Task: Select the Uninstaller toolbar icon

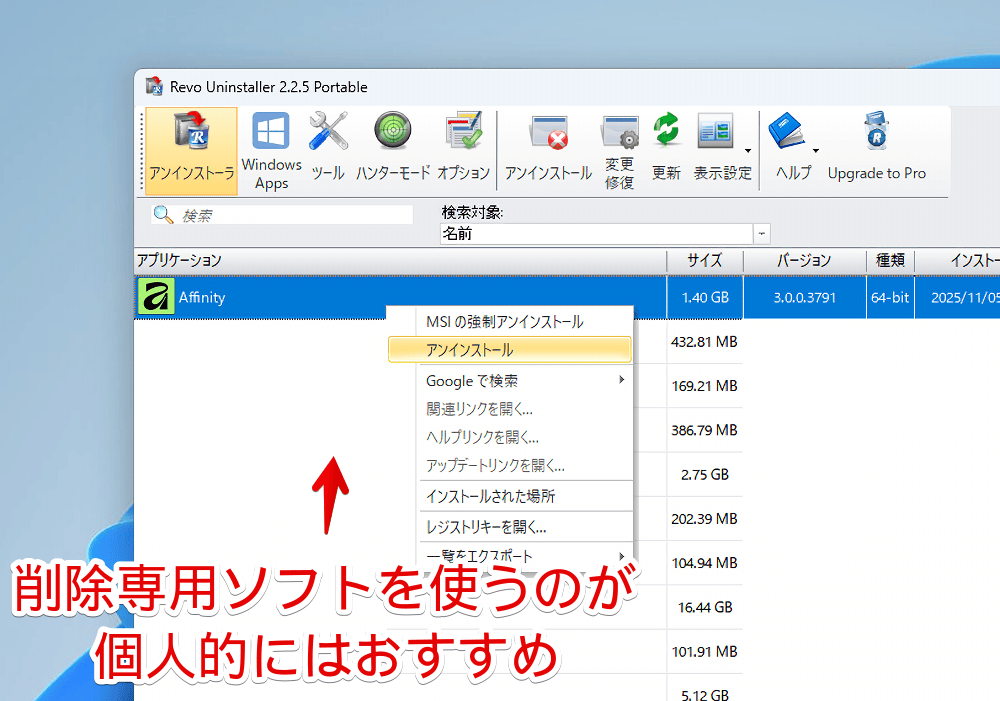Action: (x=191, y=150)
